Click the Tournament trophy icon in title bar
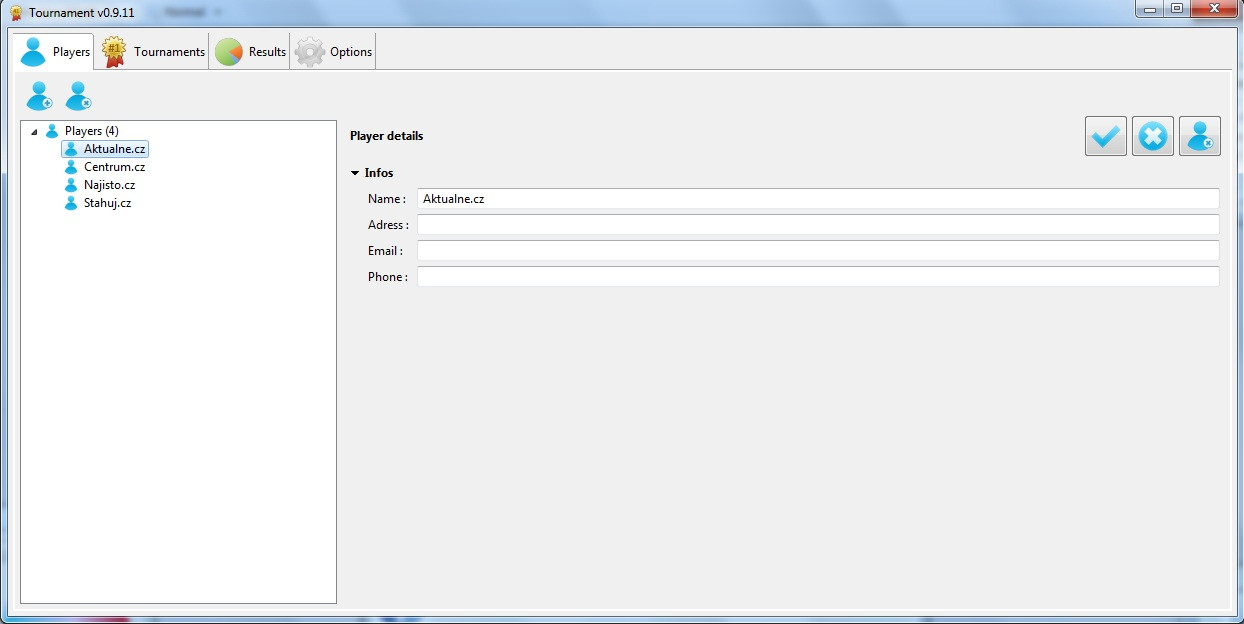This screenshot has width=1244, height=624. (16, 12)
